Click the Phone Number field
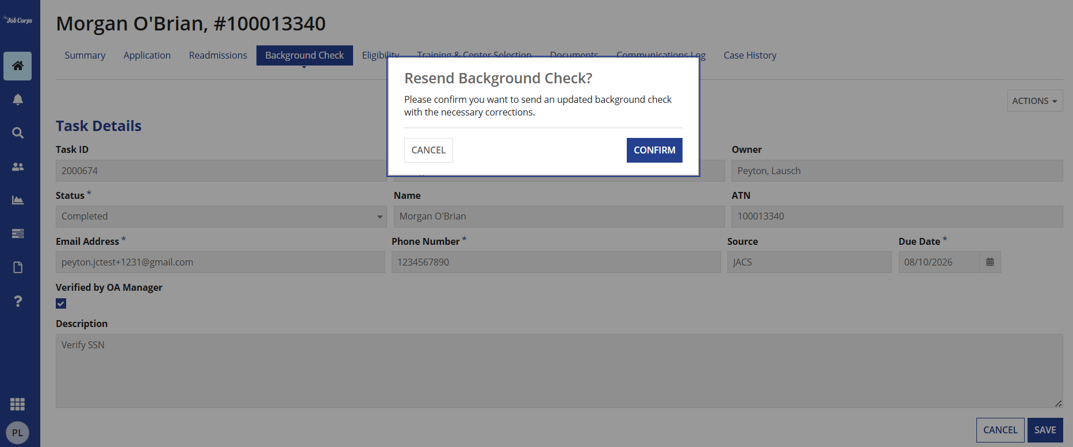Image resolution: width=1073 pixels, height=447 pixels. [x=556, y=262]
